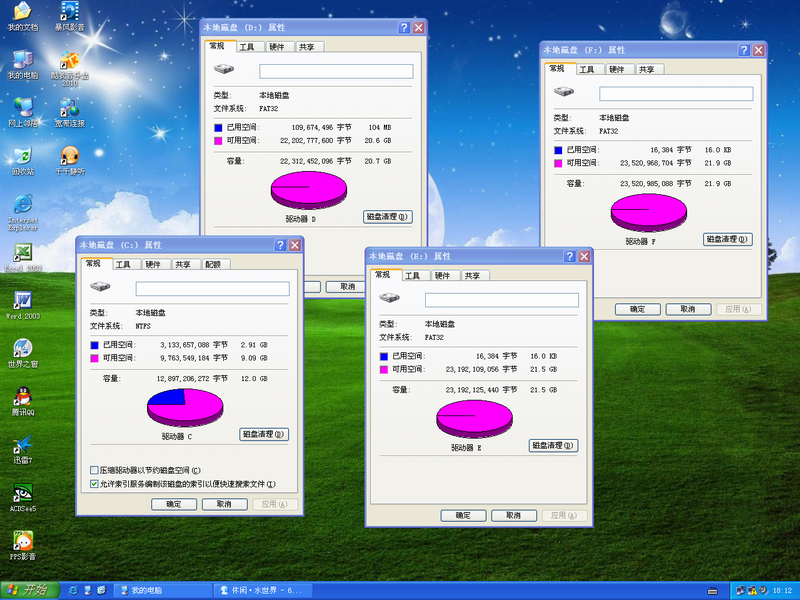Image resolution: width=800 pixels, height=600 pixels.
Task: Click the PPS影音 desktop icon
Action: [23, 546]
